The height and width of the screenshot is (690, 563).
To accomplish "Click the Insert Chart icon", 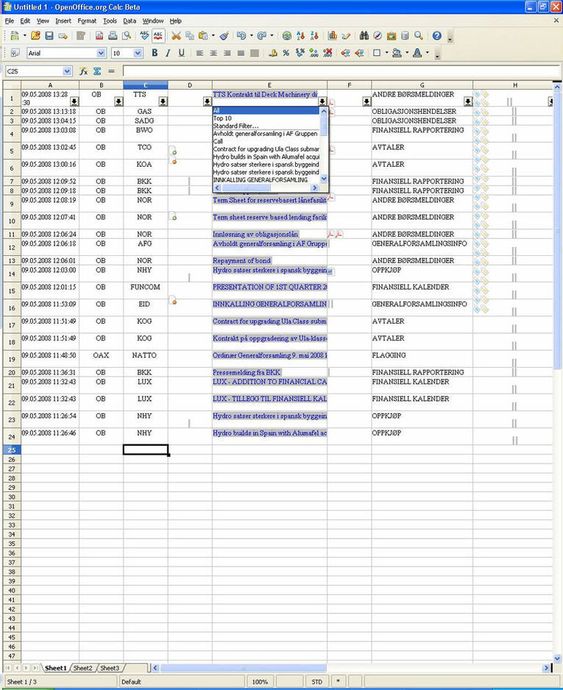I will click(332, 36).
